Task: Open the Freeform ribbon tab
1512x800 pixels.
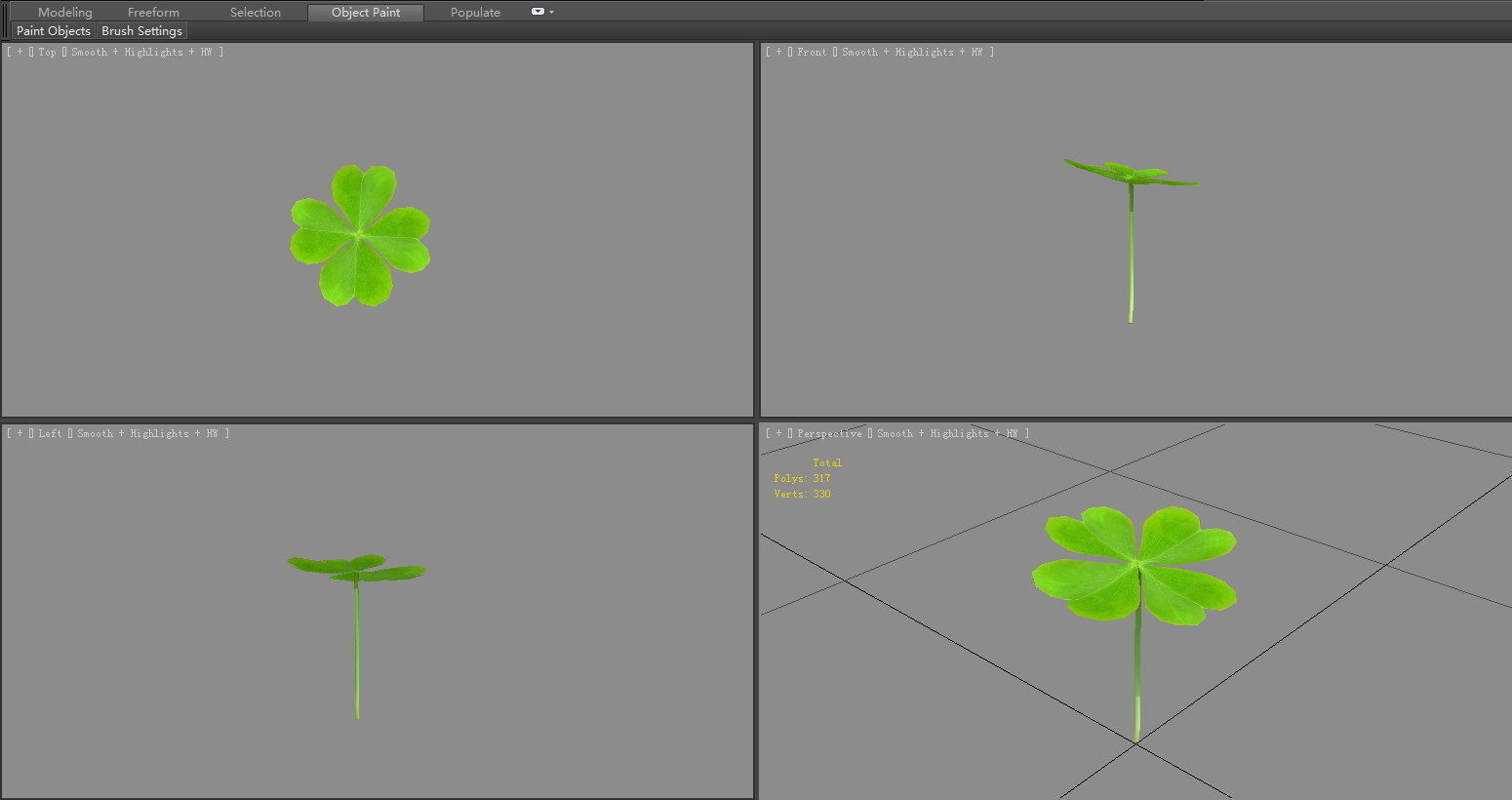Action: [153, 13]
